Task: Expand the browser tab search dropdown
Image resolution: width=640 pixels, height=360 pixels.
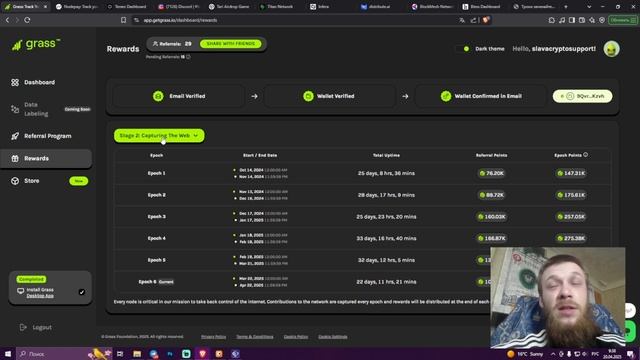Action: coord(589,7)
